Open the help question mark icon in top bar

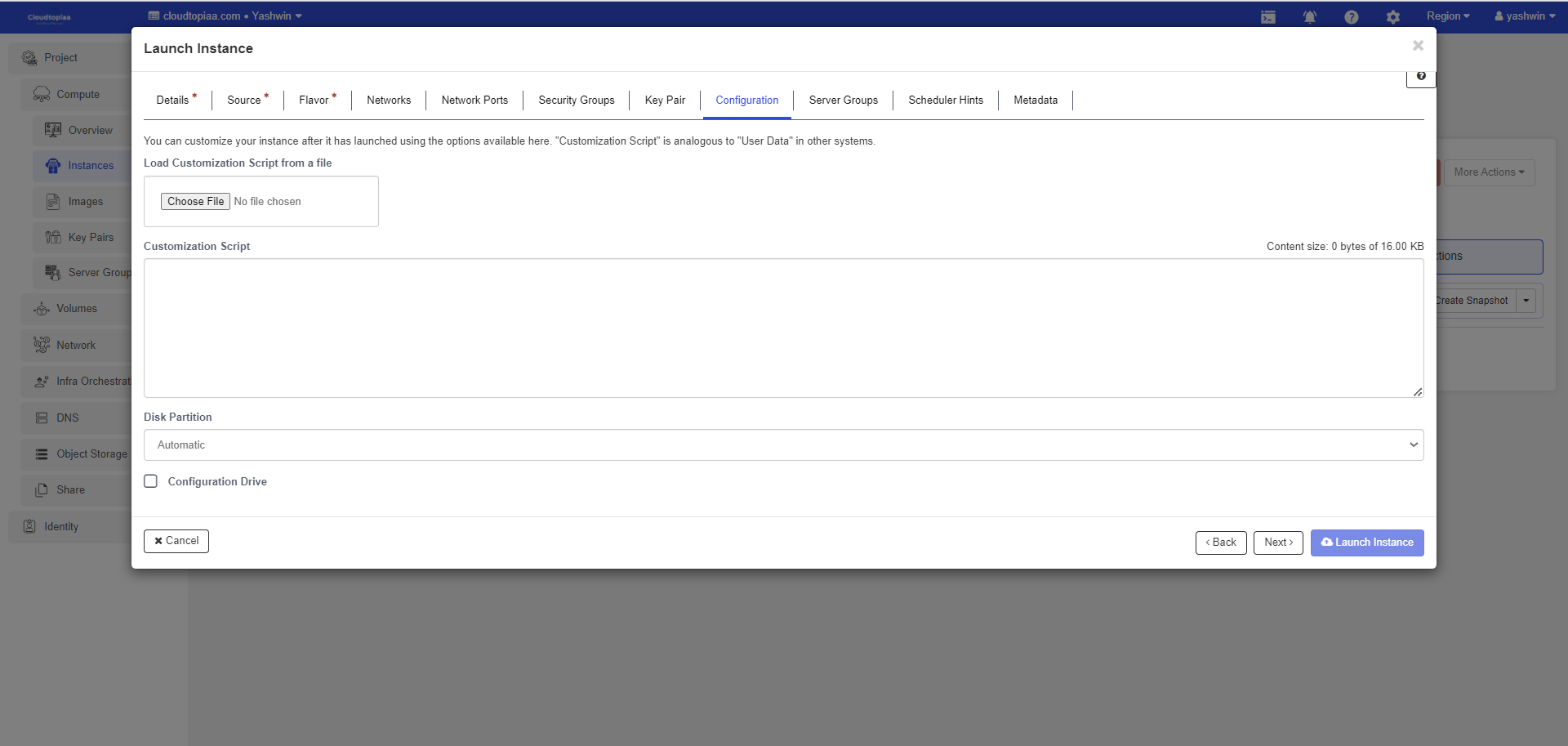tap(1351, 17)
